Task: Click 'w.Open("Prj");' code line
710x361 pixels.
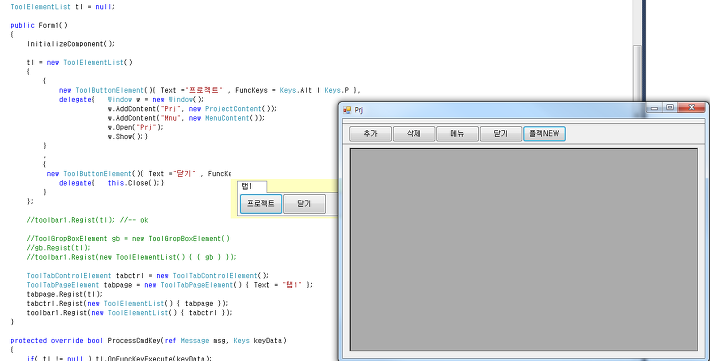Action: pos(135,127)
